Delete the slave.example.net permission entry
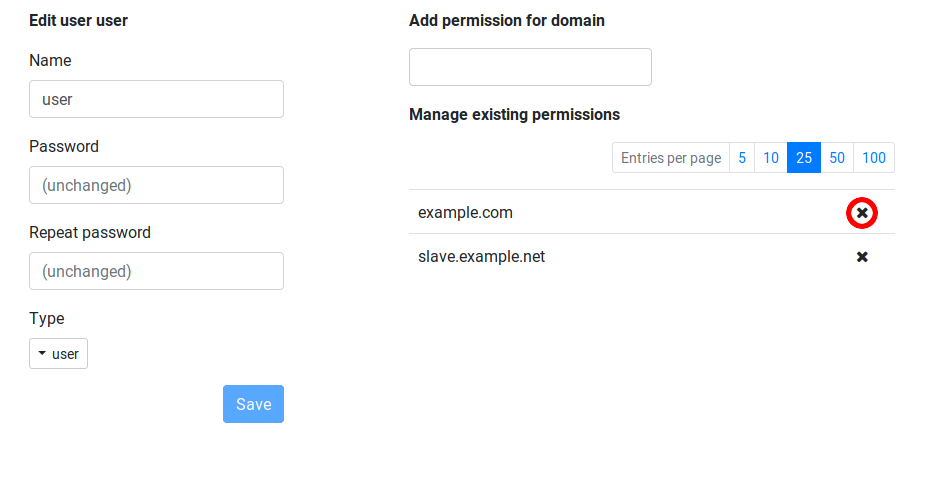The width and height of the screenshot is (934, 502). coord(862,257)
